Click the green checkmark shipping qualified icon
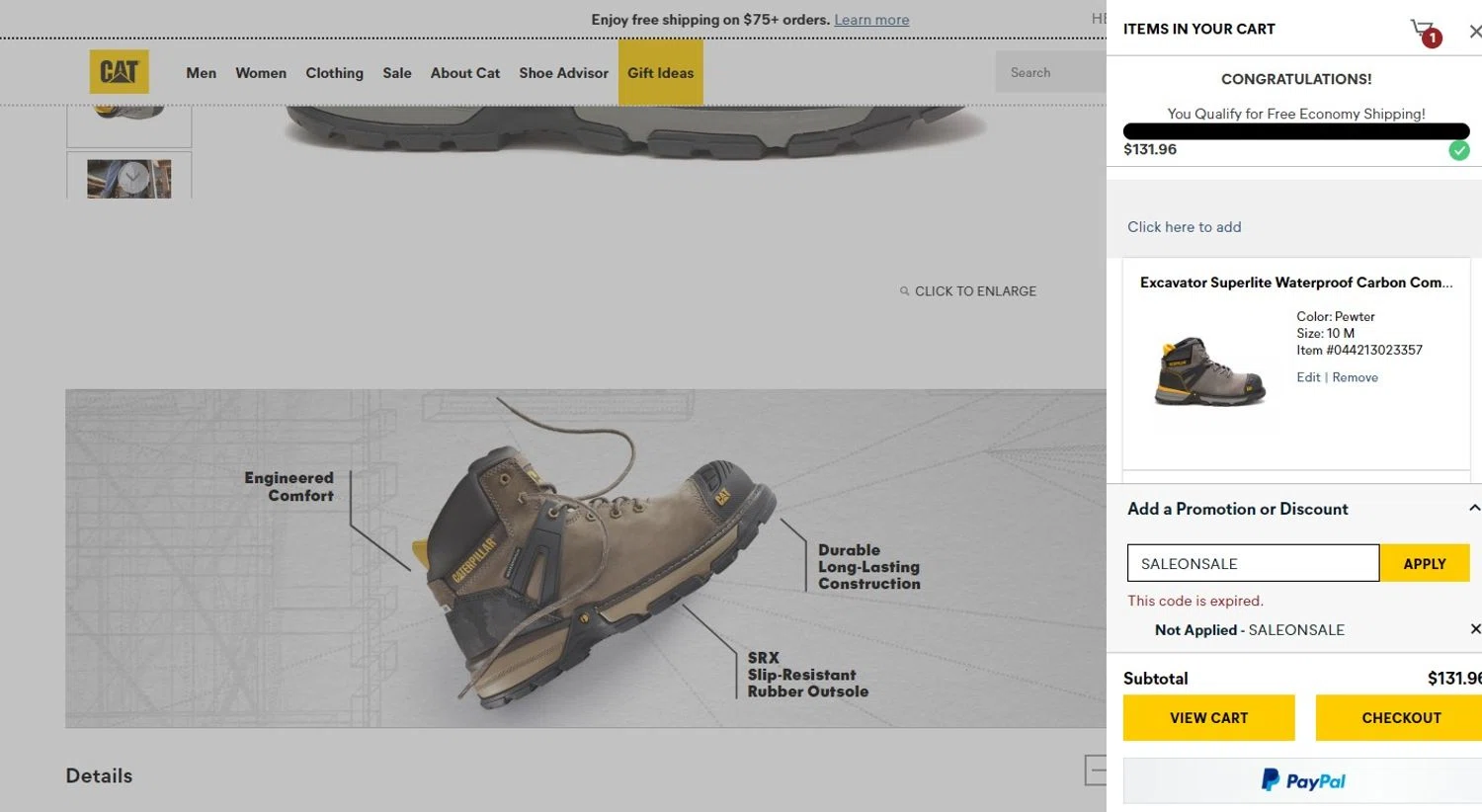 1459,150
